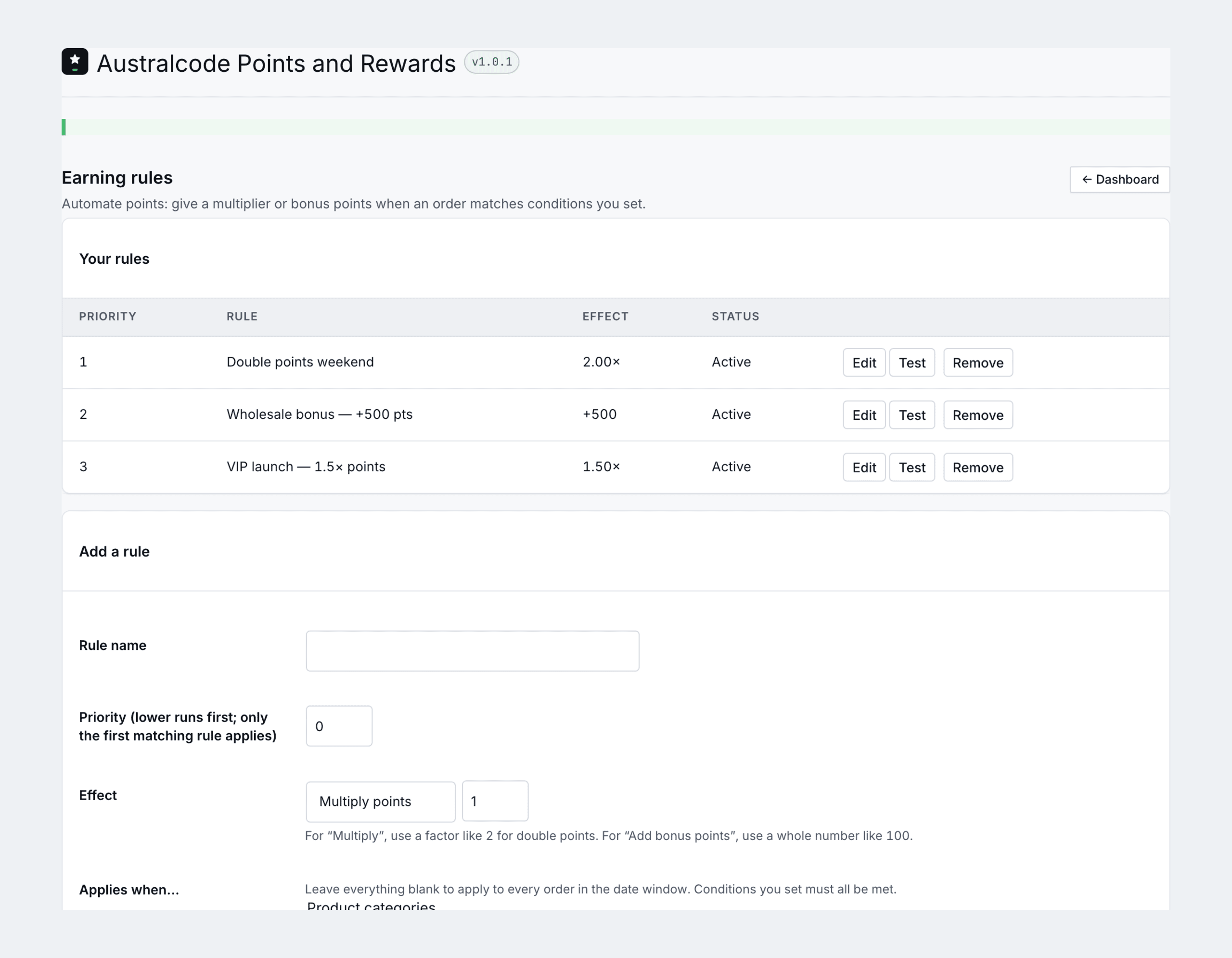Click the RULE column header
This screenshot has width=1232, height=958.
point(242,316)
